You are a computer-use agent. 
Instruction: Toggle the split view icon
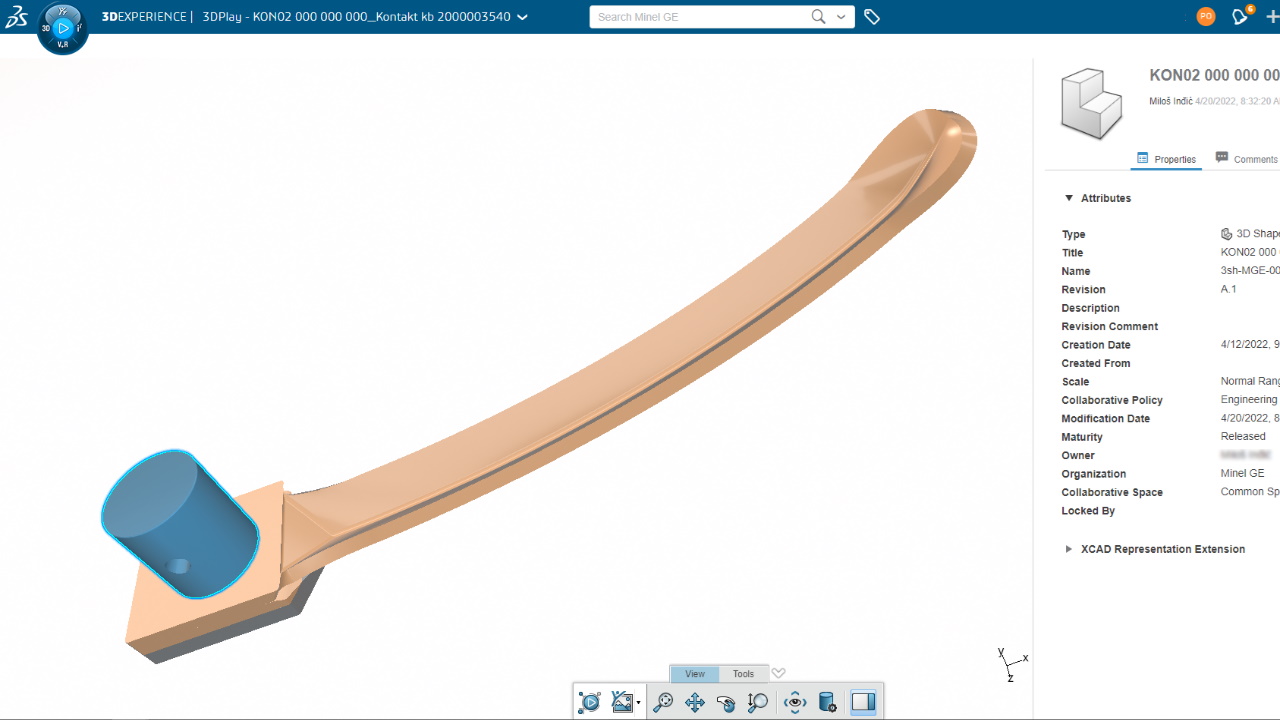[862, 702]
